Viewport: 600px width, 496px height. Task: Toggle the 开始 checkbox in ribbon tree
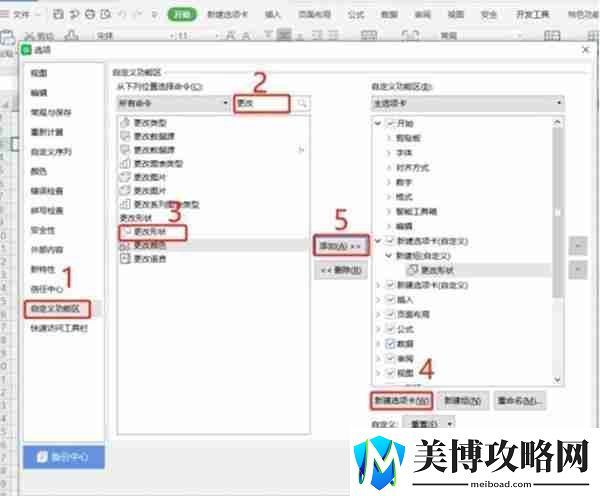click(390, 123)
